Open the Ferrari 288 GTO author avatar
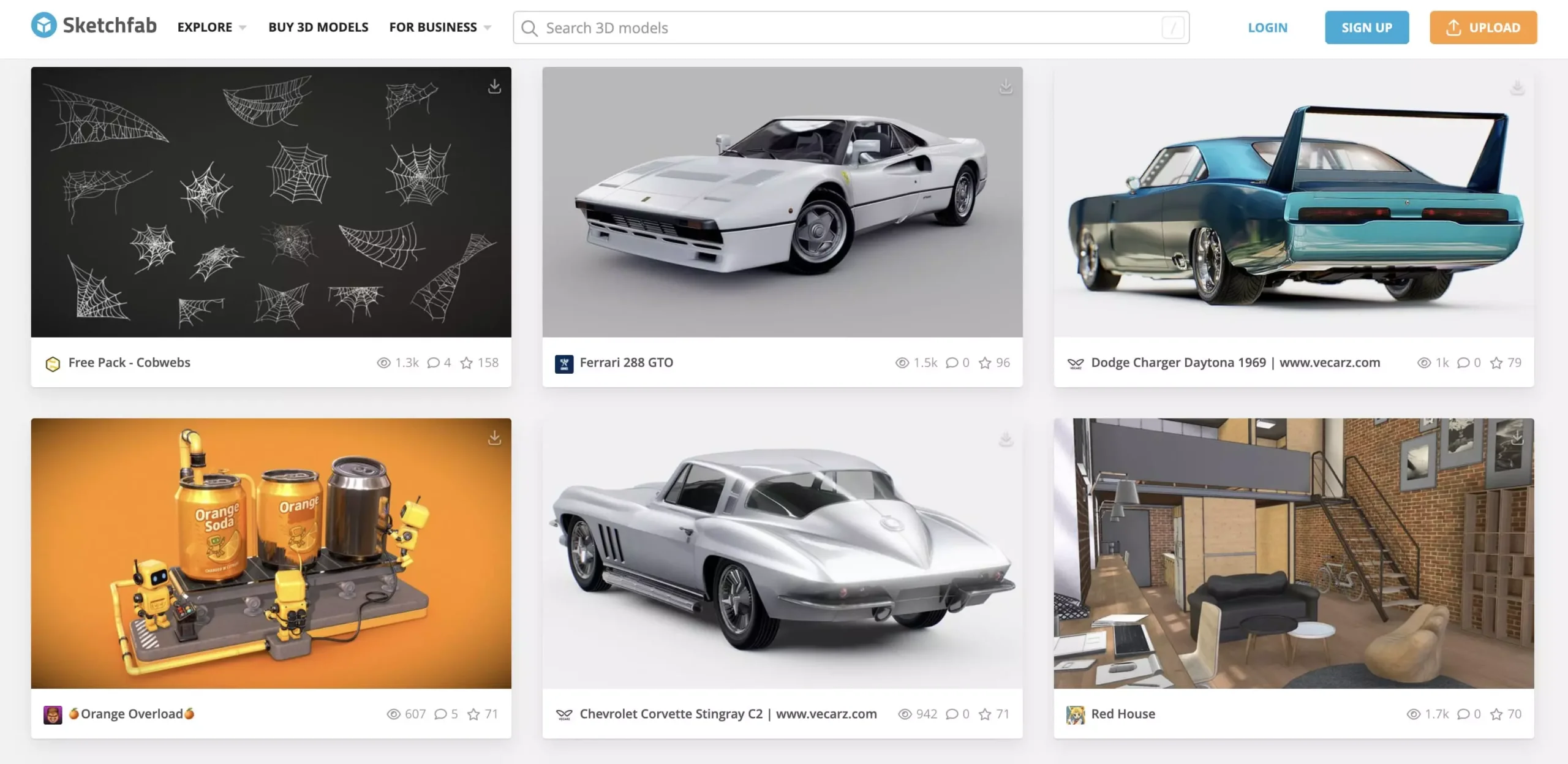 564,364
